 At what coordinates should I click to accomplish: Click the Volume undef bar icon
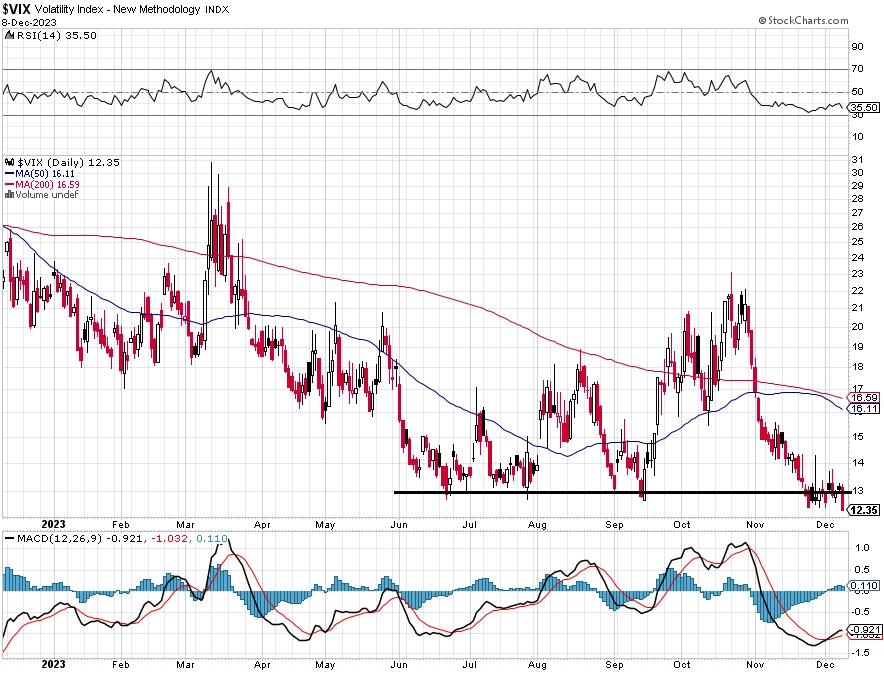[x=9, y=194]
